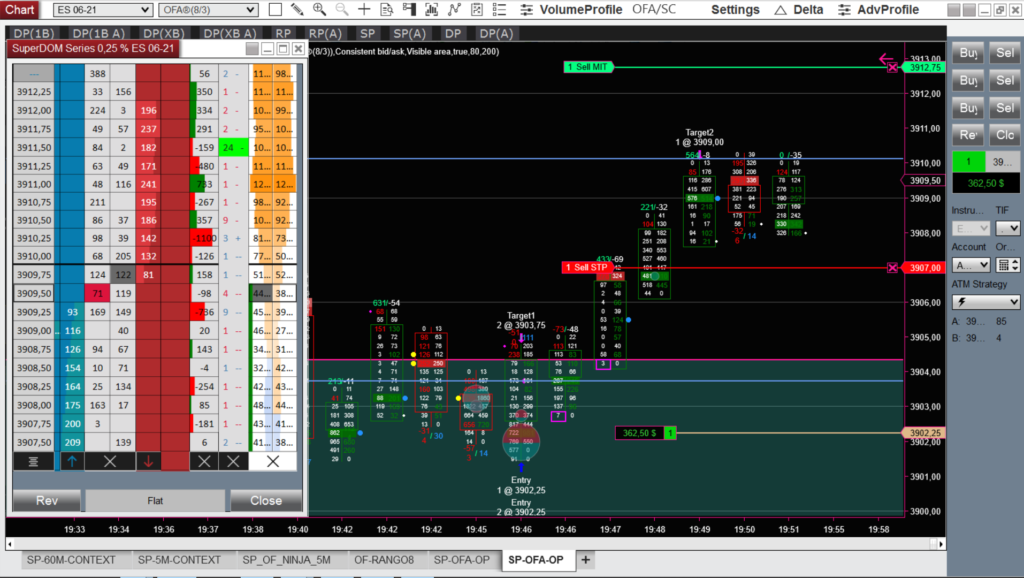Cancel the Sell STP order via its X
Viewport: 1024px width, 578px height.
tap(892, 268)
